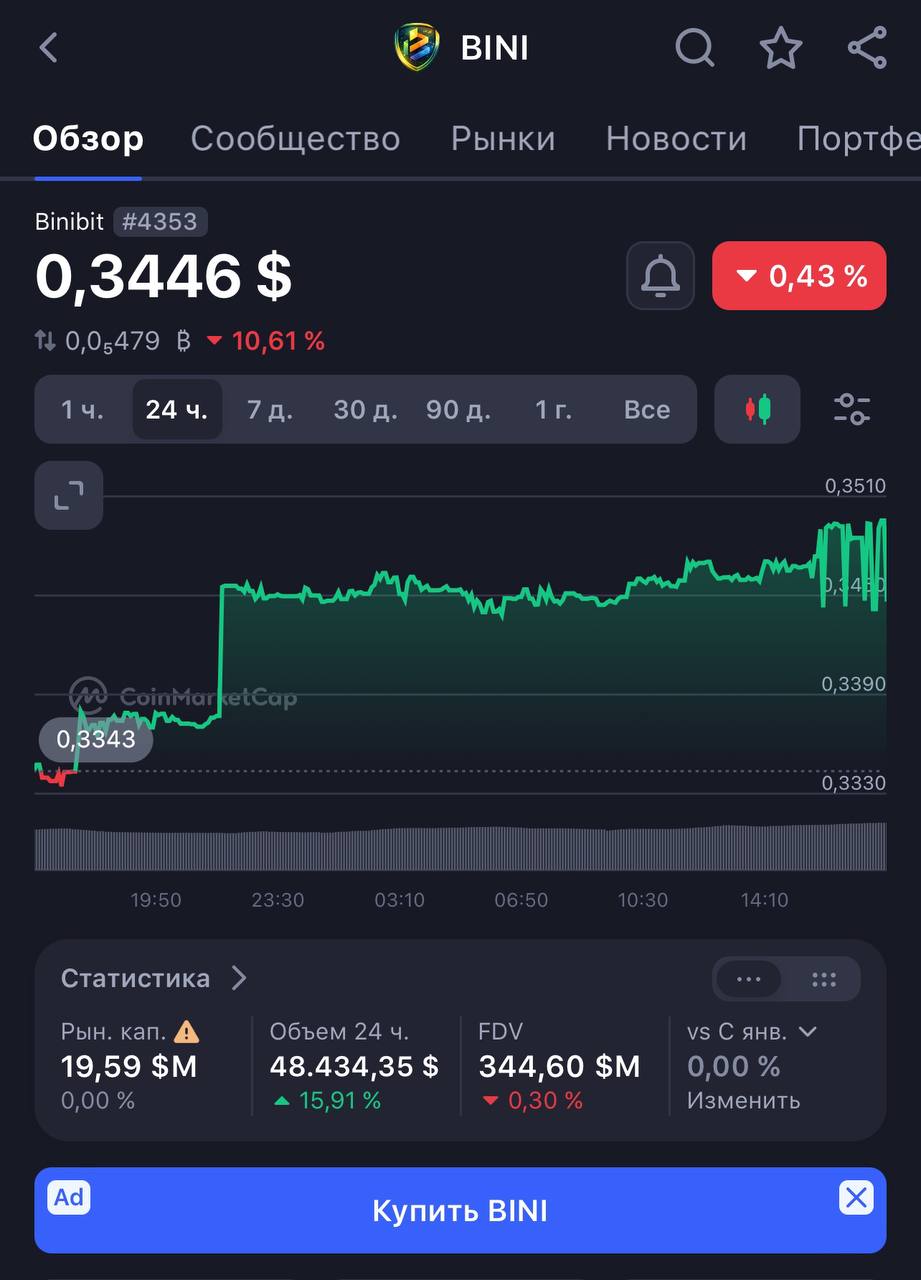Viewport: 921px width, 1280px height.
Task: Go back using the left arrow
Action: [48, 47]
